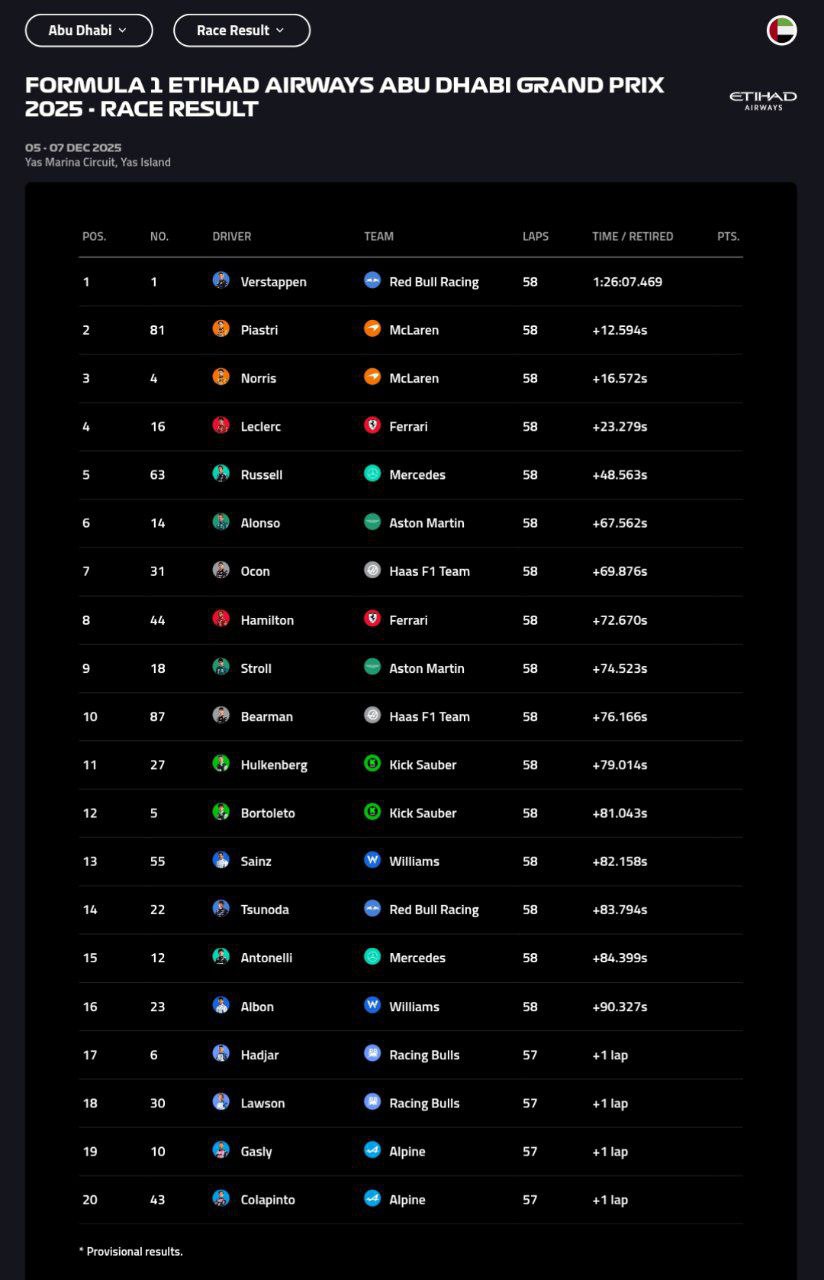Click the Williams logo in Sainz's row
This screenshot has width=824, height=1280.
372,861
